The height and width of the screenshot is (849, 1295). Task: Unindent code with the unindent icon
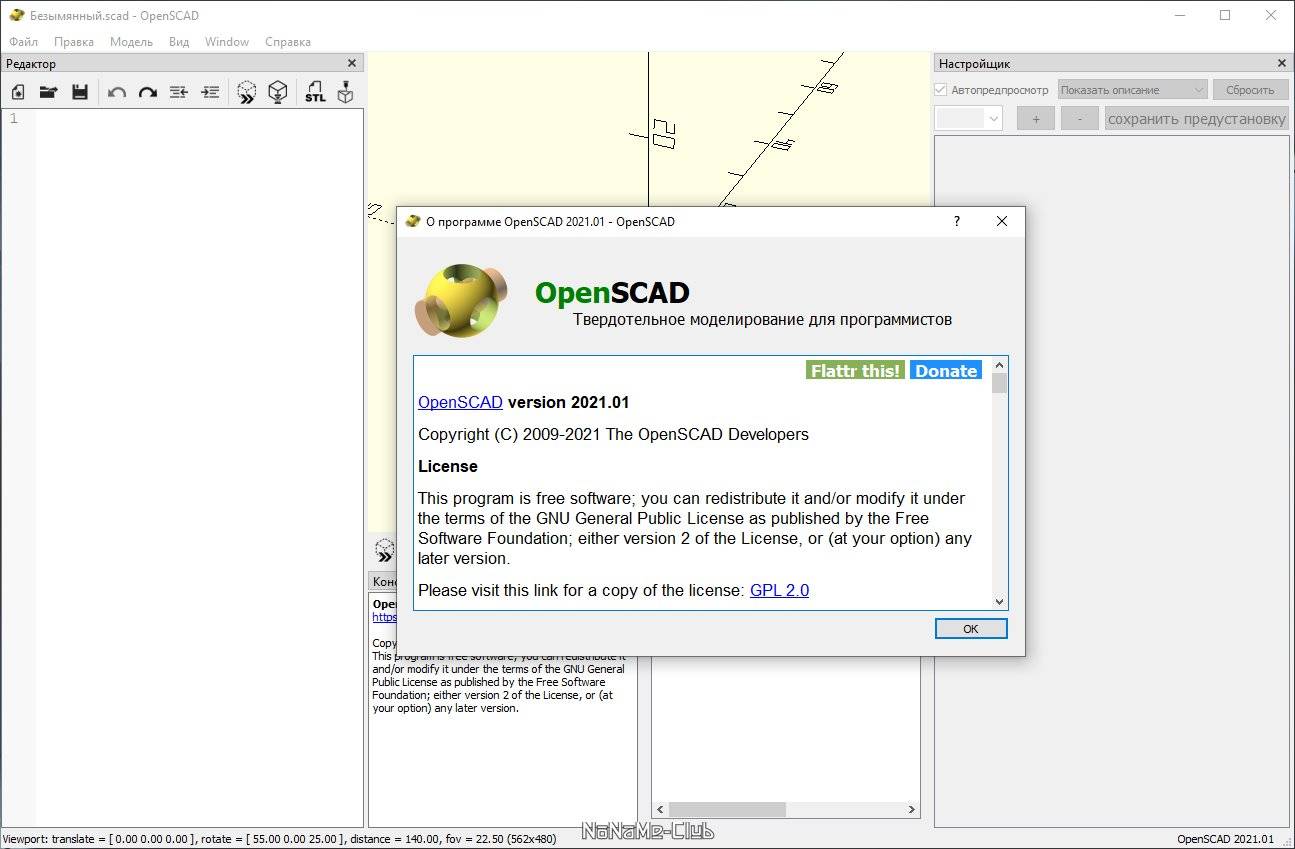point(179,92)
